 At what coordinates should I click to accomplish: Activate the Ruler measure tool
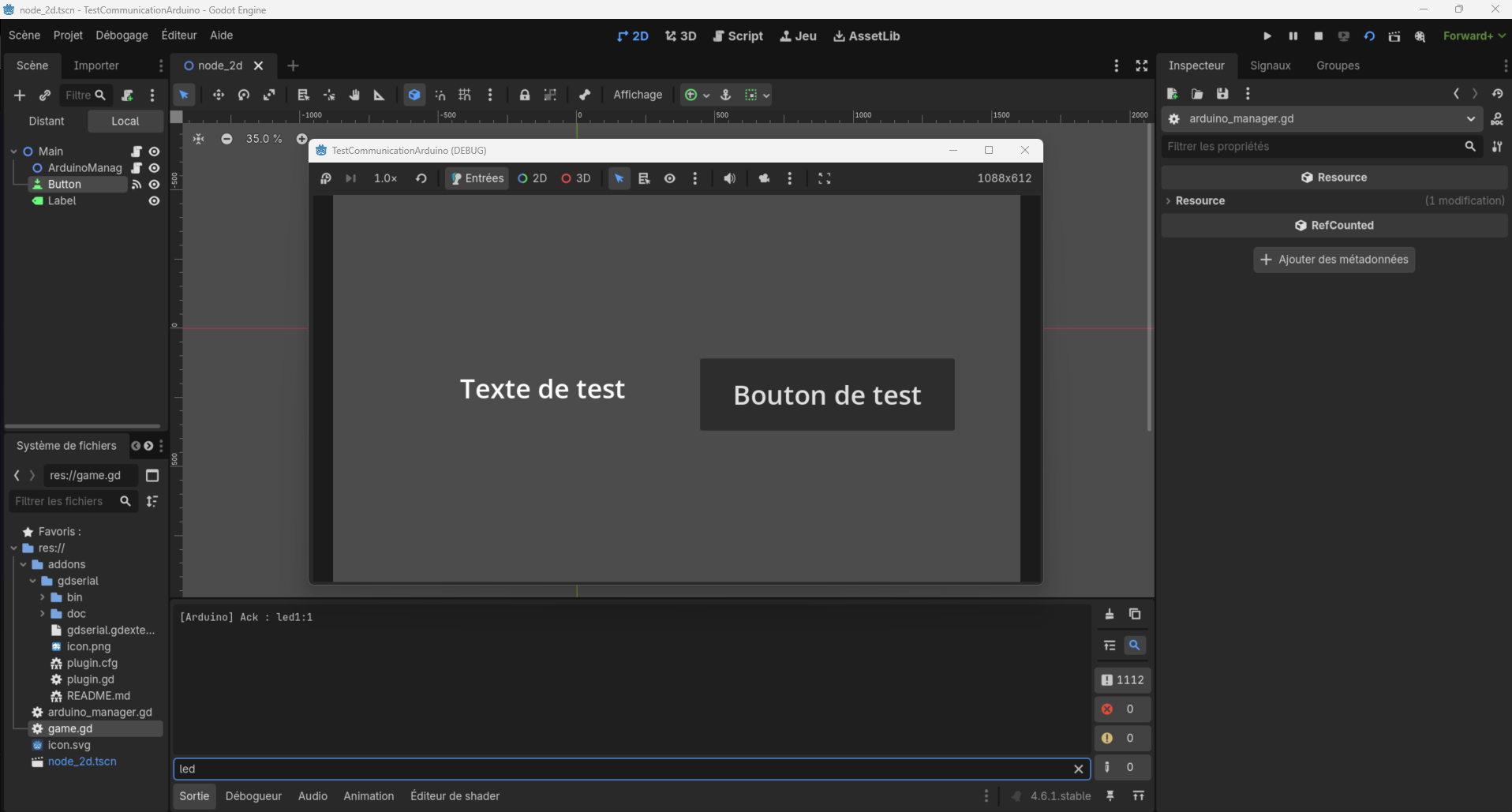(x=380, y=95)
